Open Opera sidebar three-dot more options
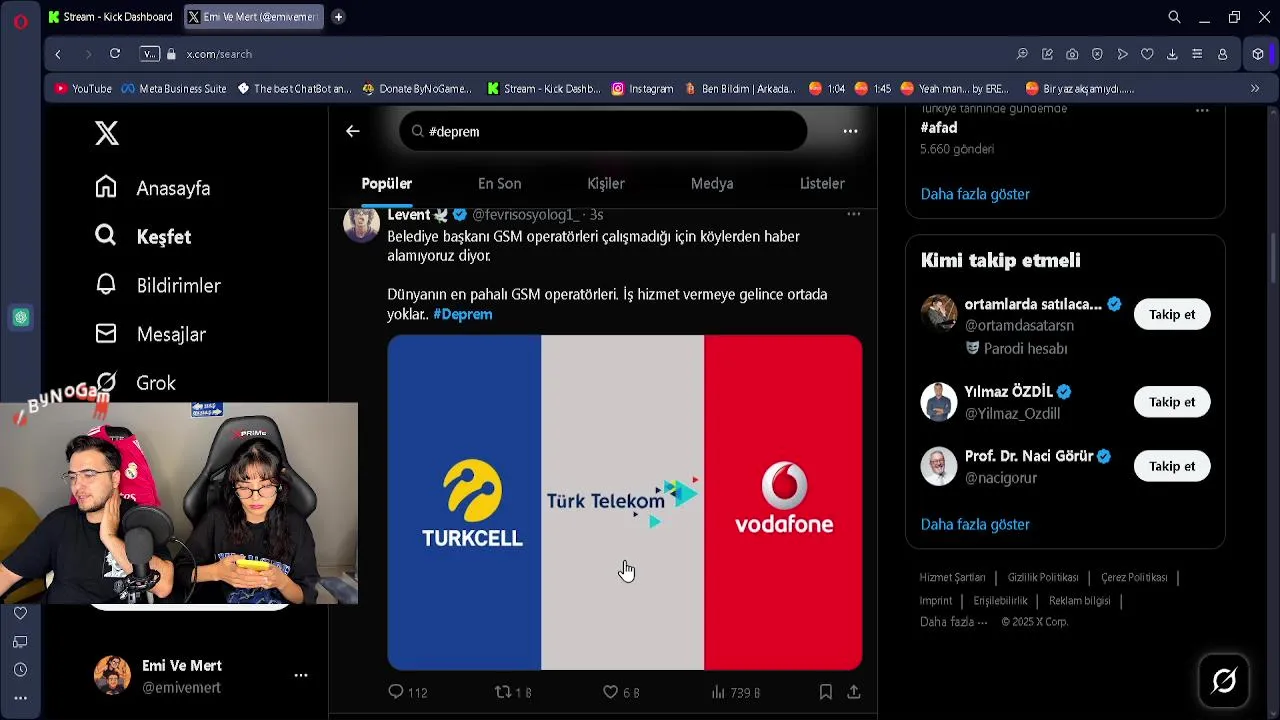The image size is (1280, 720). coord(20,698)
